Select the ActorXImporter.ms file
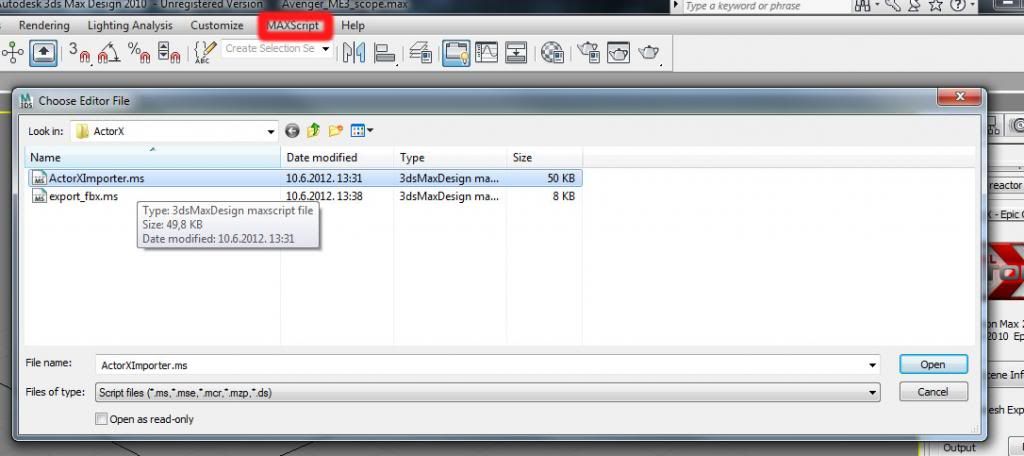 pos(304,178)
